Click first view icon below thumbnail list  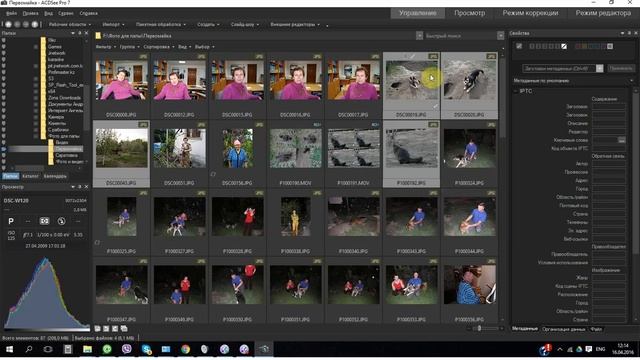(98, 329)
